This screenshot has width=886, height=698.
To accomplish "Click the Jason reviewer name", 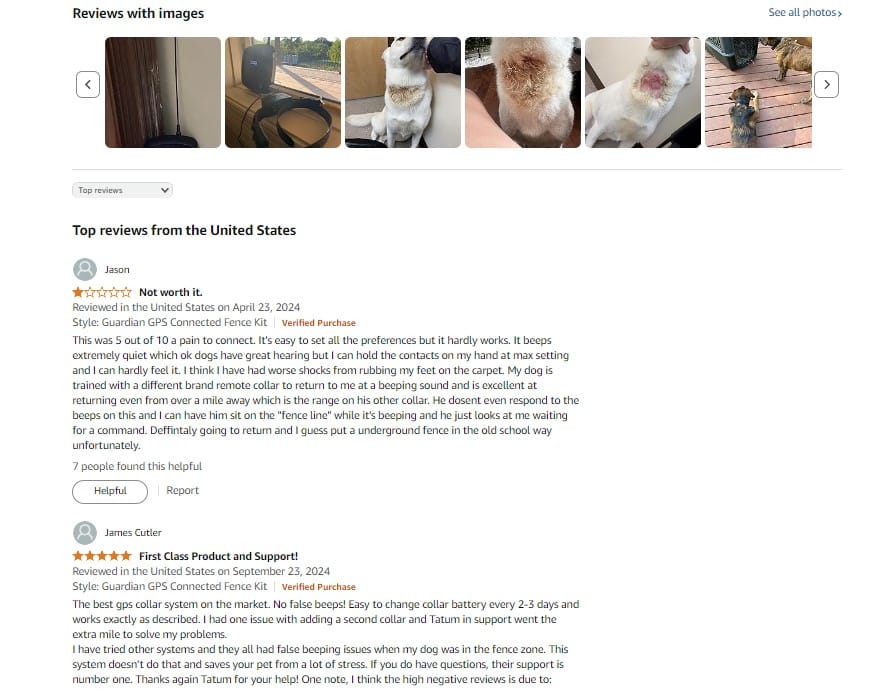I will click(x=117, y=270).
